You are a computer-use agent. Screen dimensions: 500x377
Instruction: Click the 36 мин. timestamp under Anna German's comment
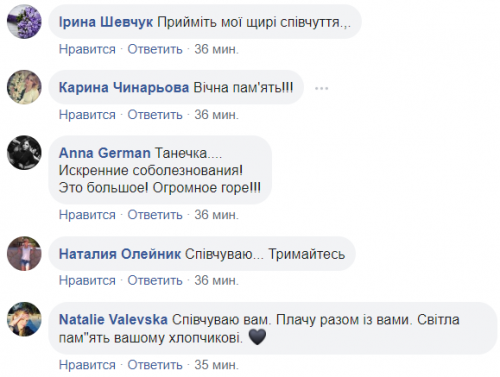point(217,215)
